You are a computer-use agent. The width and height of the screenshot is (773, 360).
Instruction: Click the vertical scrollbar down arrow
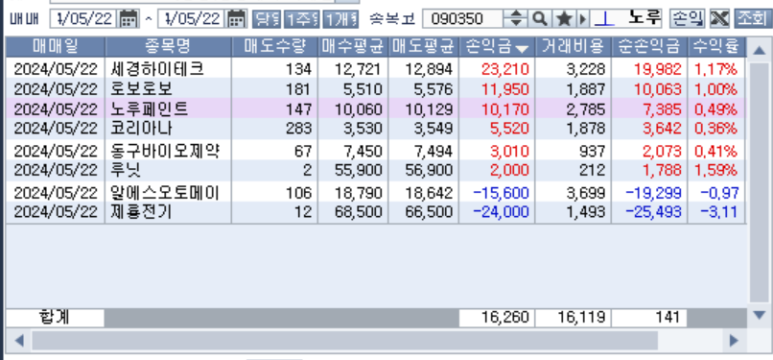pos(759,314)
